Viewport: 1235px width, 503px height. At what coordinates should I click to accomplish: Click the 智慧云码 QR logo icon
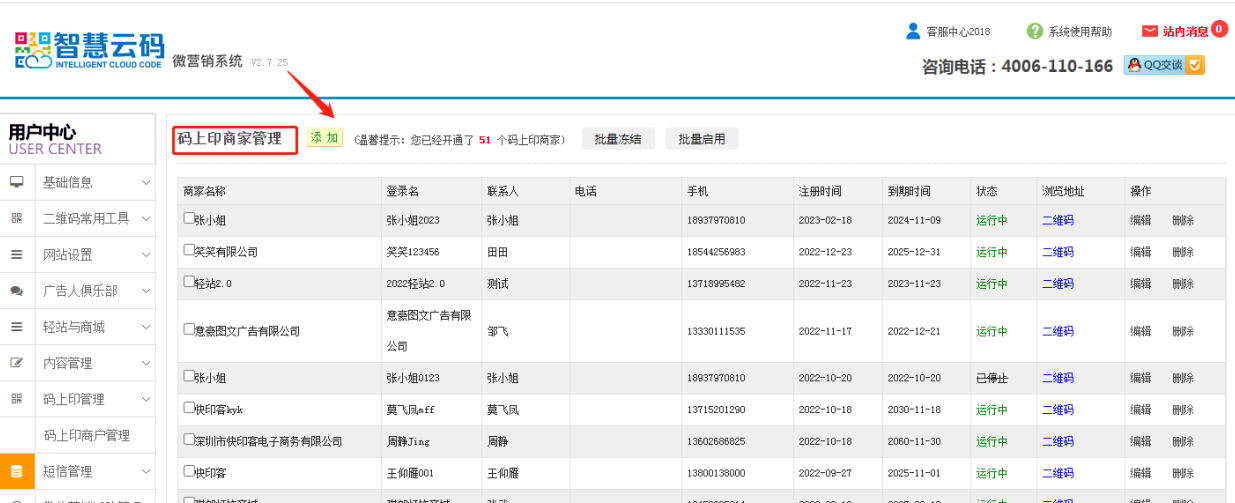coord(33,50)
